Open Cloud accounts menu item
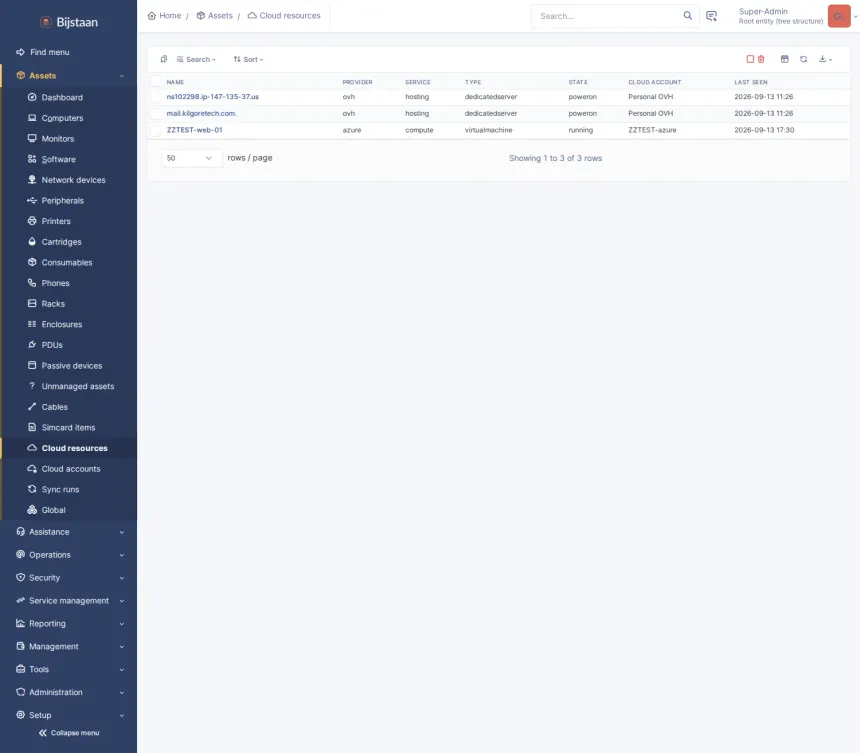 [x=71, y=469]
